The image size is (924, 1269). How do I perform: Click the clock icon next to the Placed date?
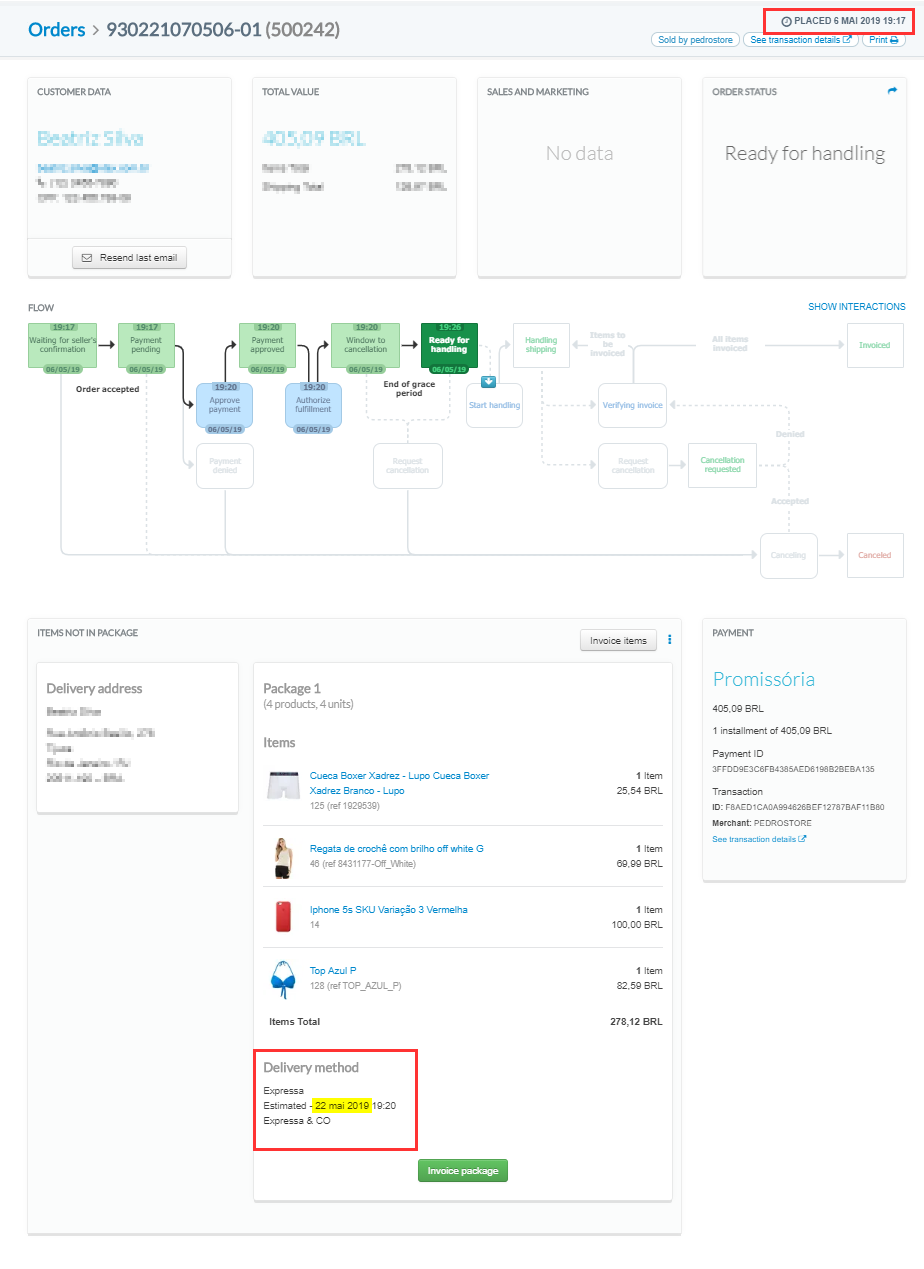click(786, 21)
